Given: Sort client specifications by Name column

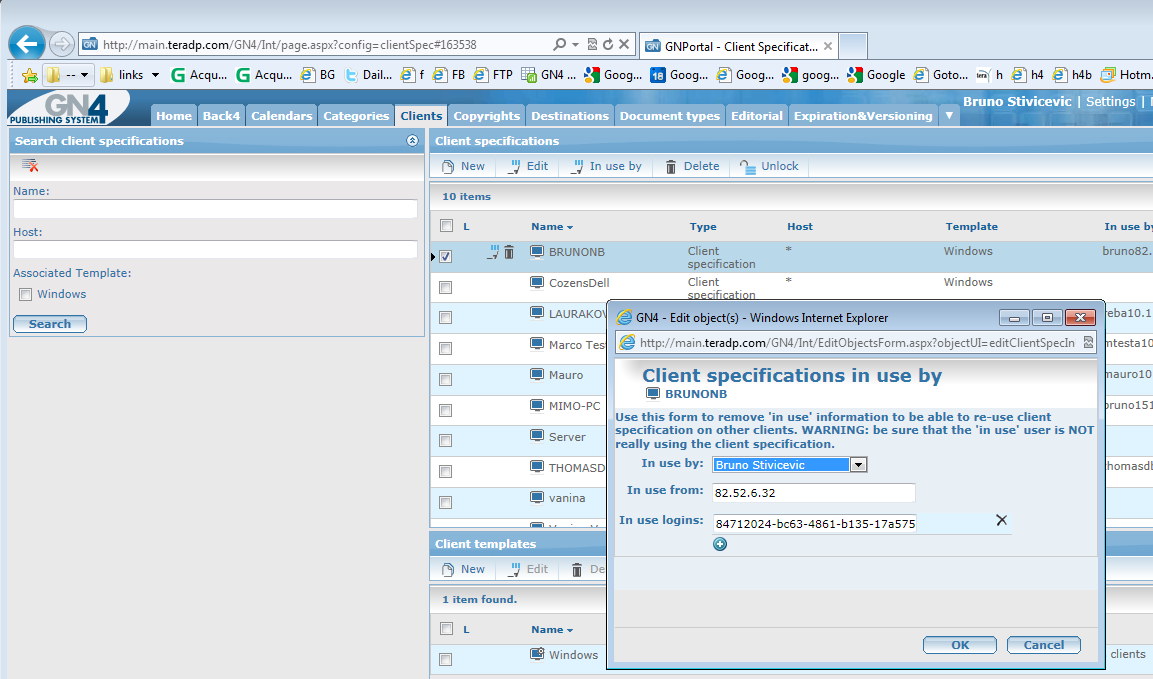Looking at the screenshot, I should pyautogui.click(x=551, y=227).
